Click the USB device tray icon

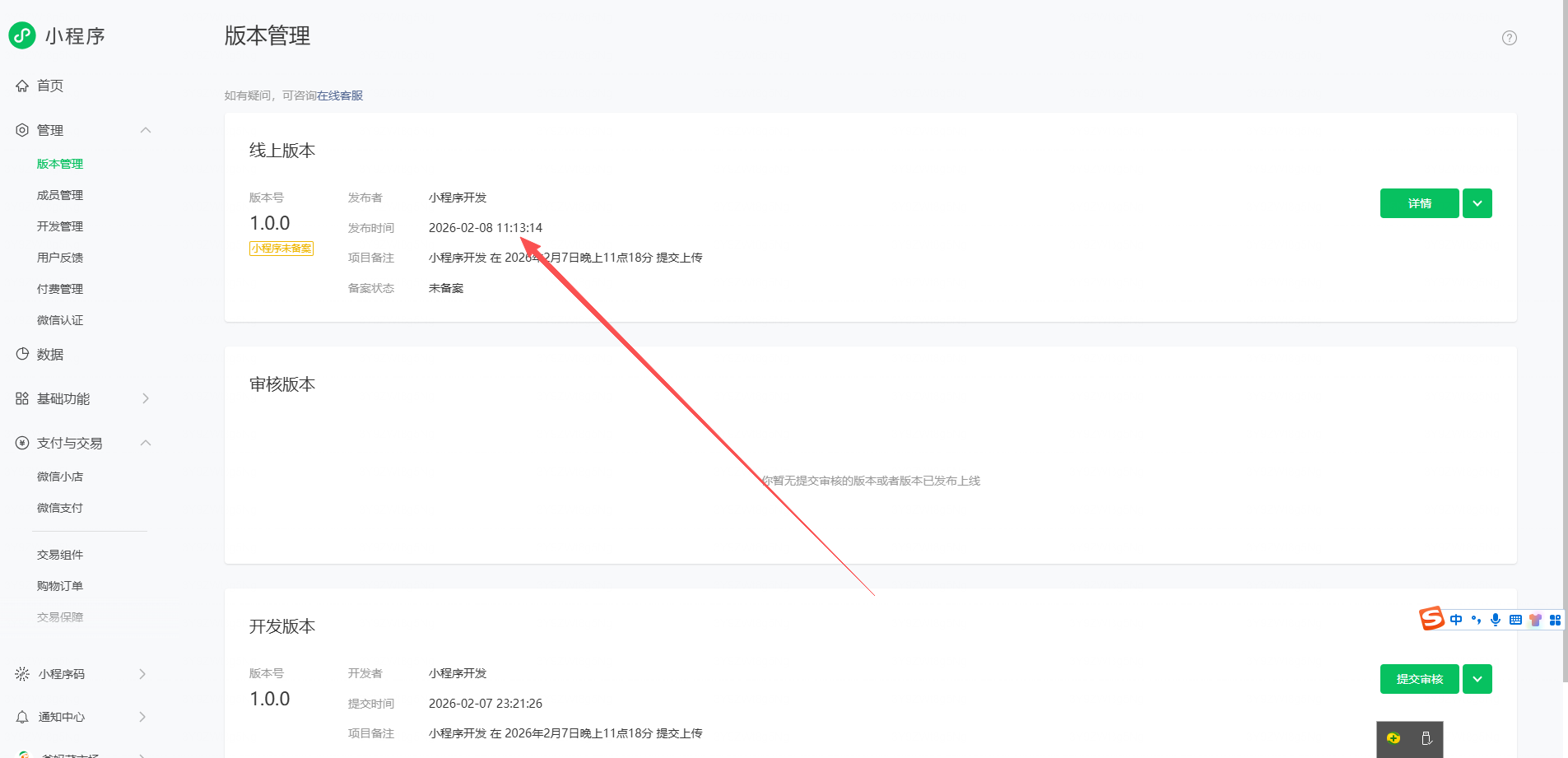[1426, 738]
